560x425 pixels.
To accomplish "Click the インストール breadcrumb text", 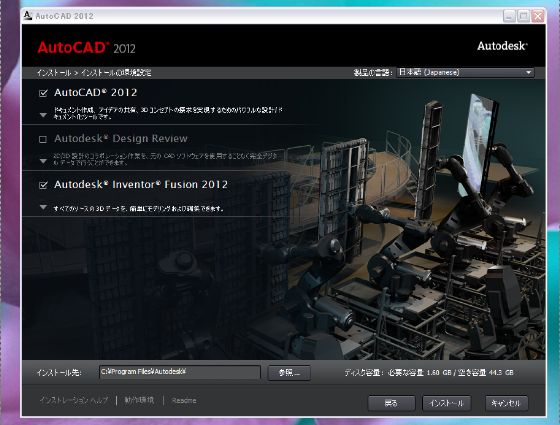I will click(54, 73).
